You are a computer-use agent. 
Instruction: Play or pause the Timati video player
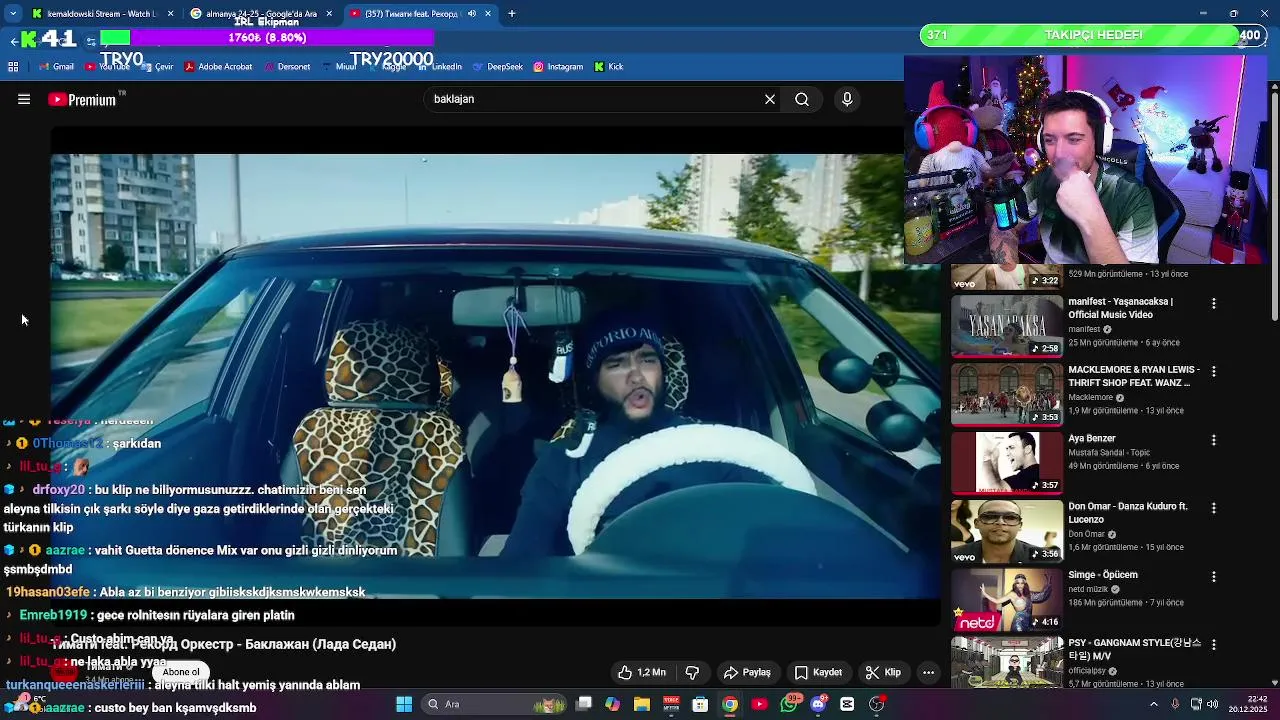click(495, 376)
